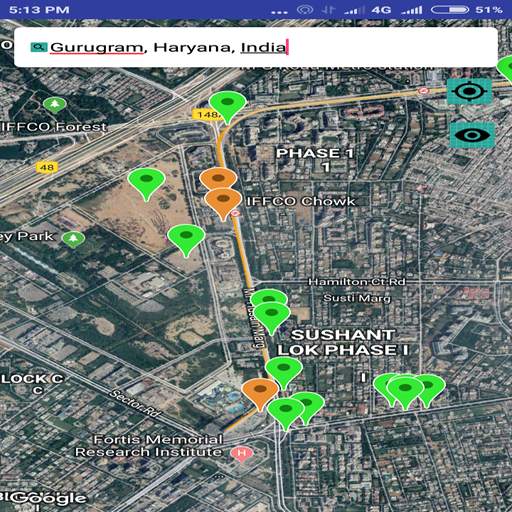Select green marker below Hamilton Ct Rd
Viewport: 512px width, 512px height.
coord(269,298)
